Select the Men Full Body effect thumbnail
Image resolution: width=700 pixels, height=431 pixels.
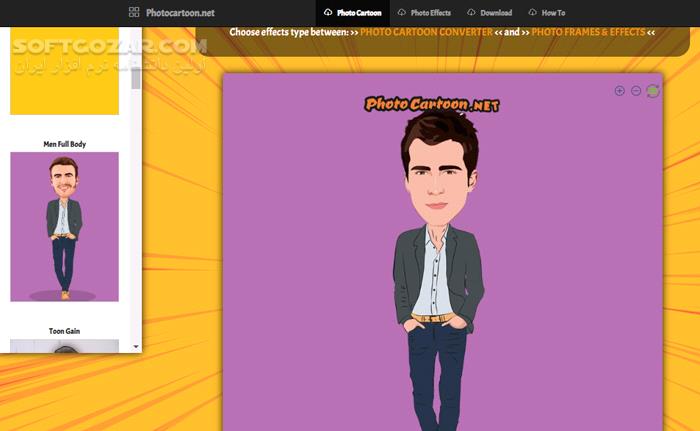[64, 226]
